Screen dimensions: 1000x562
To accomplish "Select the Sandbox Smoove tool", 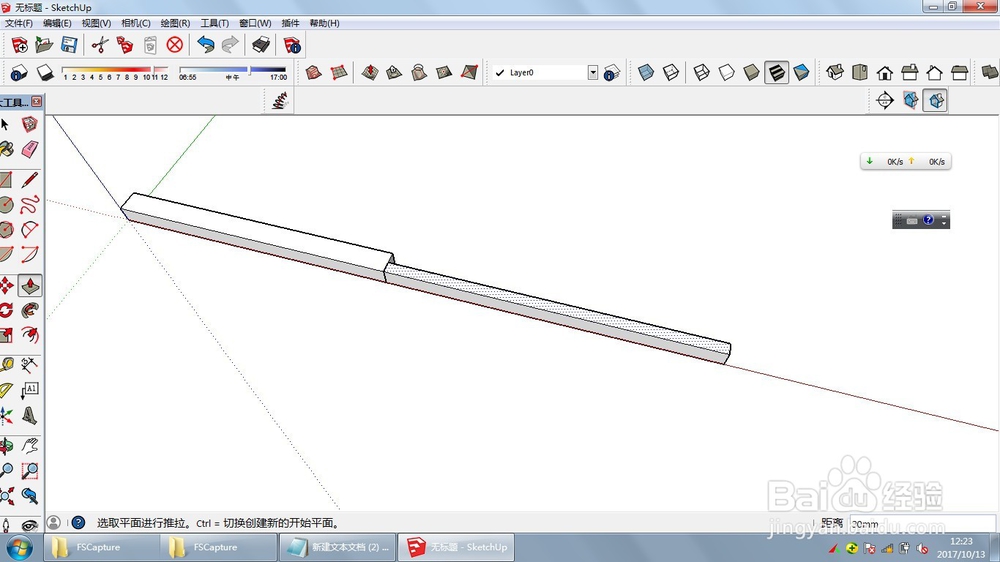I will 369,73.
